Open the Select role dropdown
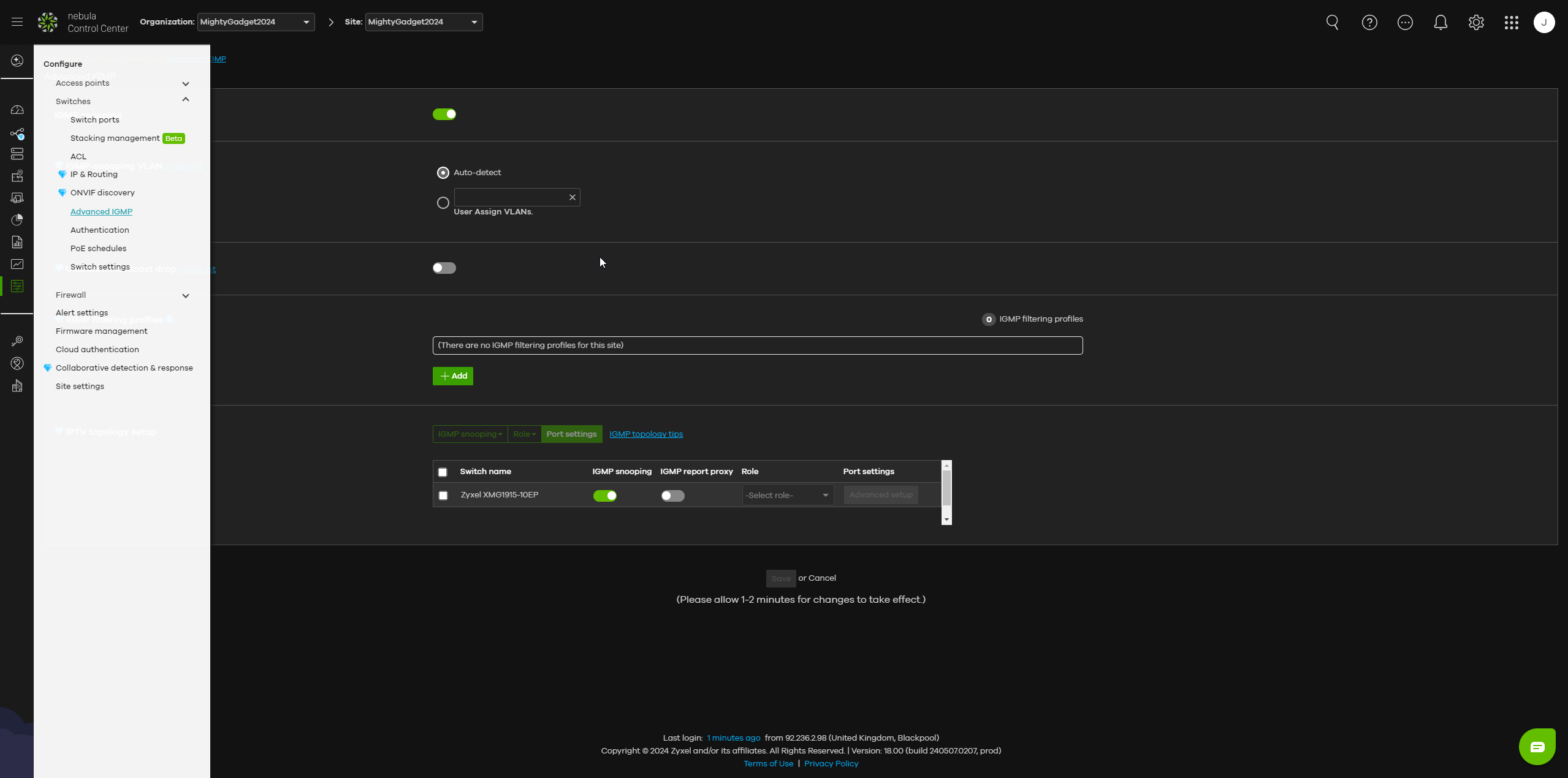Screen dimensions: 1568x778 (787, 495)
